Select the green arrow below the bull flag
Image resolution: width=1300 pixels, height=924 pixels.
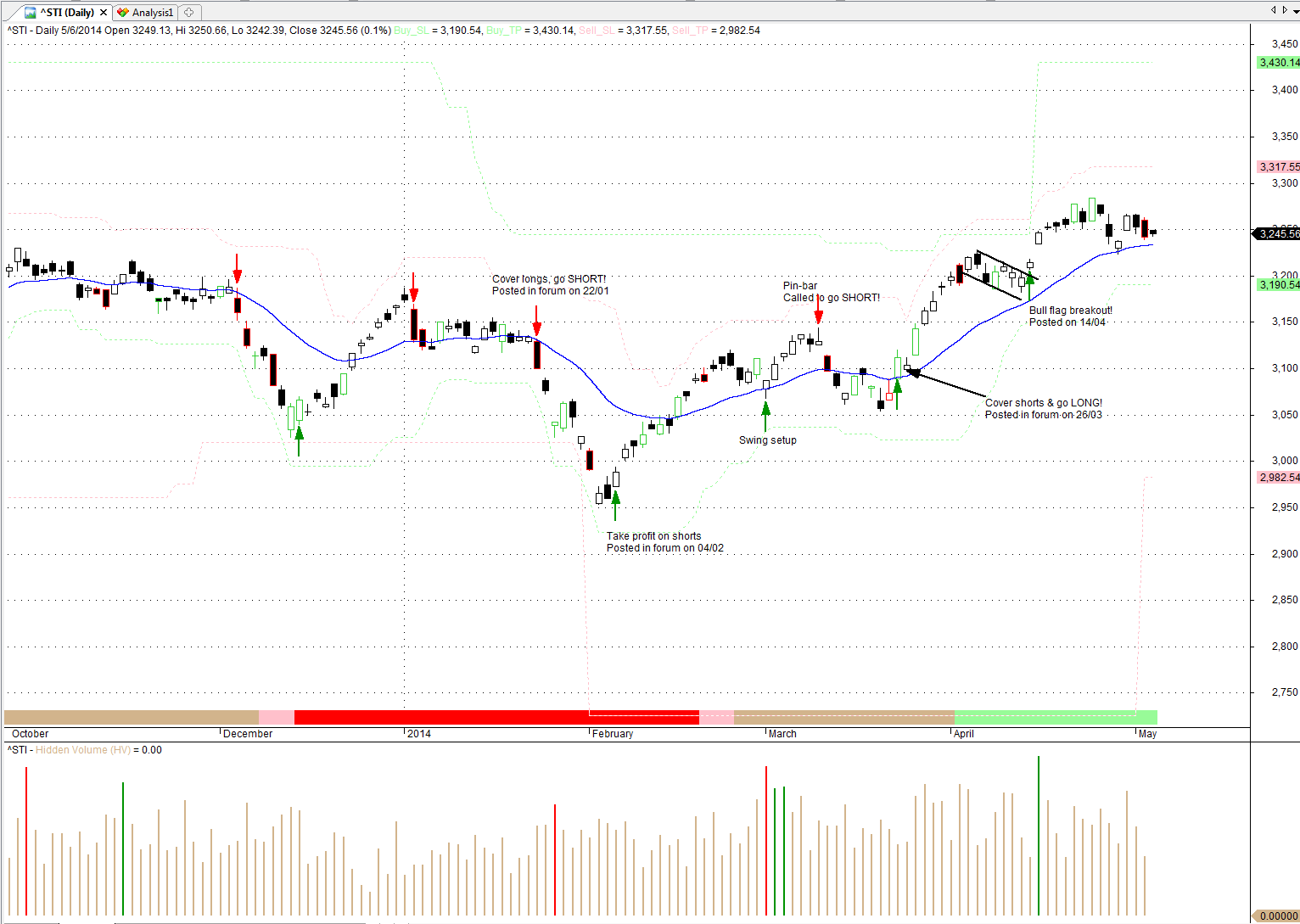pyautogui.click(x=1030, y=285)
